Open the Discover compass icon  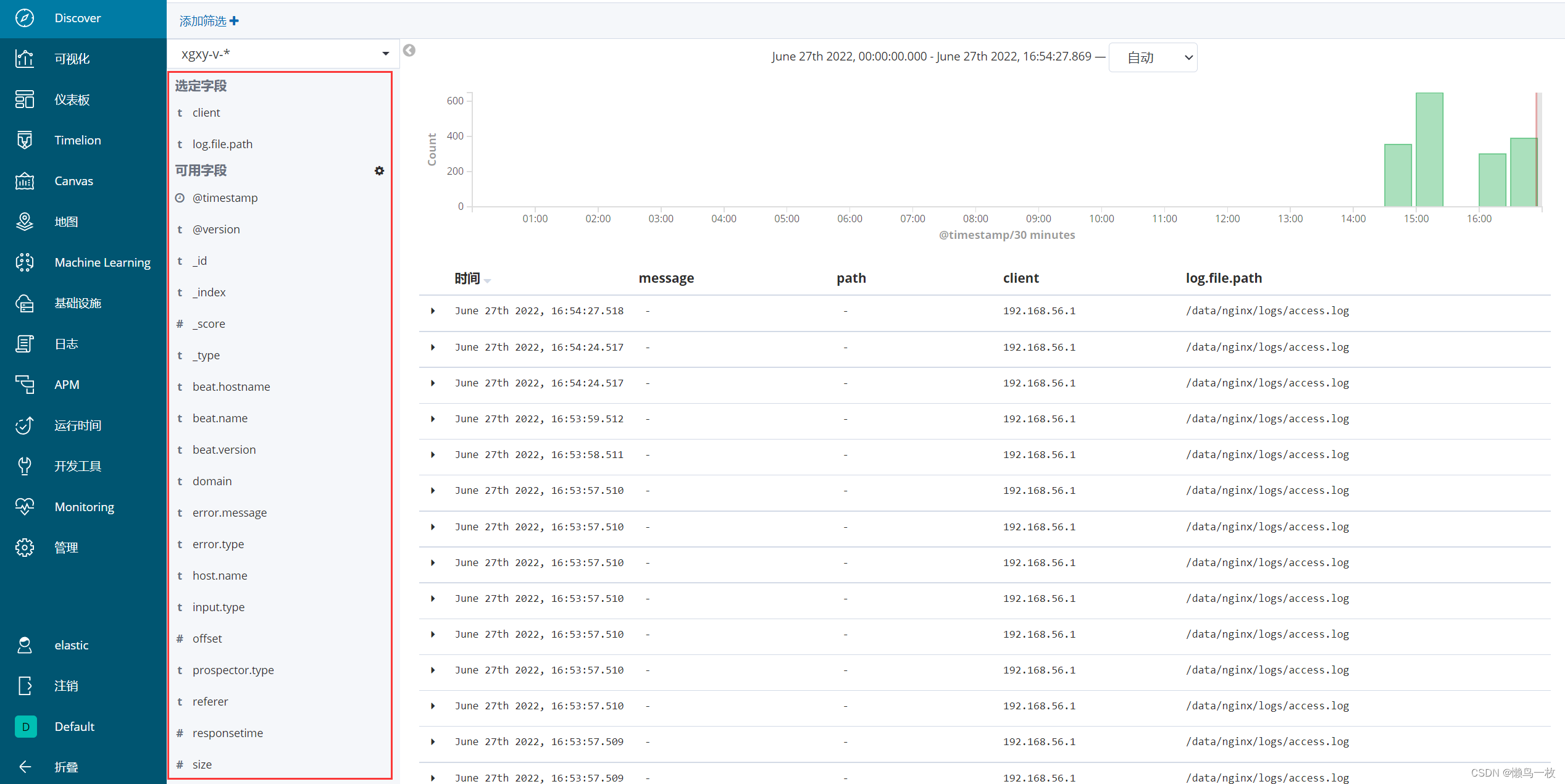pyautogui.click(x=25, y=18)
